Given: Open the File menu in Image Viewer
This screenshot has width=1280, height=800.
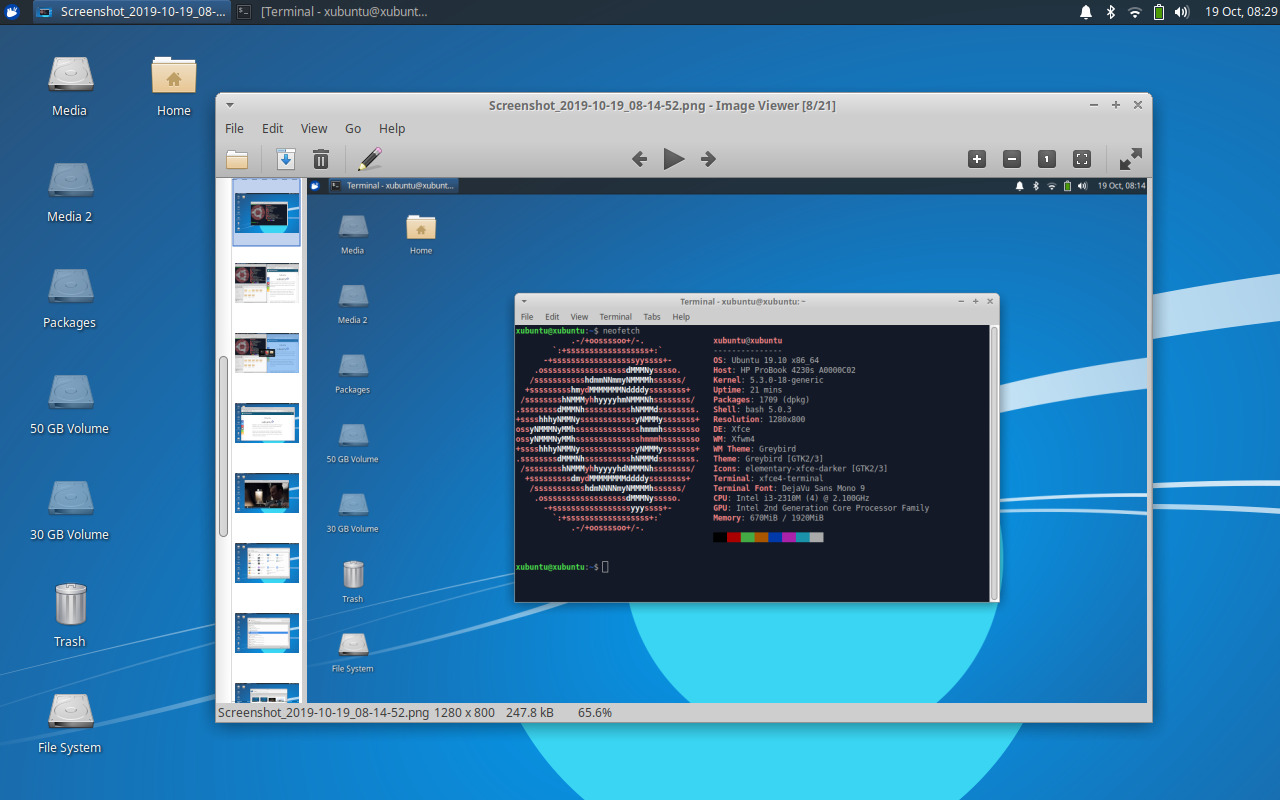Looking at the screenshot, I should click(x=233, y=128).
